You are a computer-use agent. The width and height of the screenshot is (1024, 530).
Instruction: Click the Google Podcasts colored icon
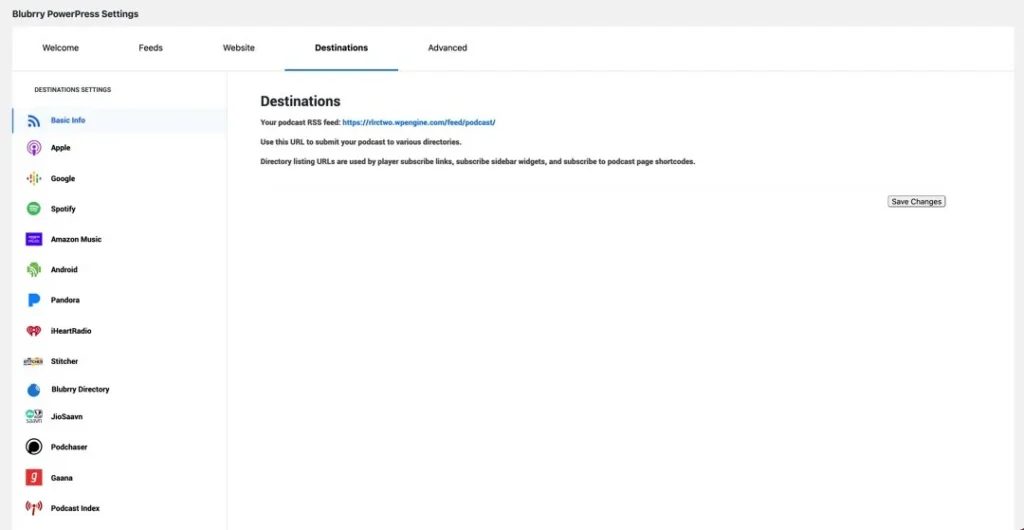[34, 179]
